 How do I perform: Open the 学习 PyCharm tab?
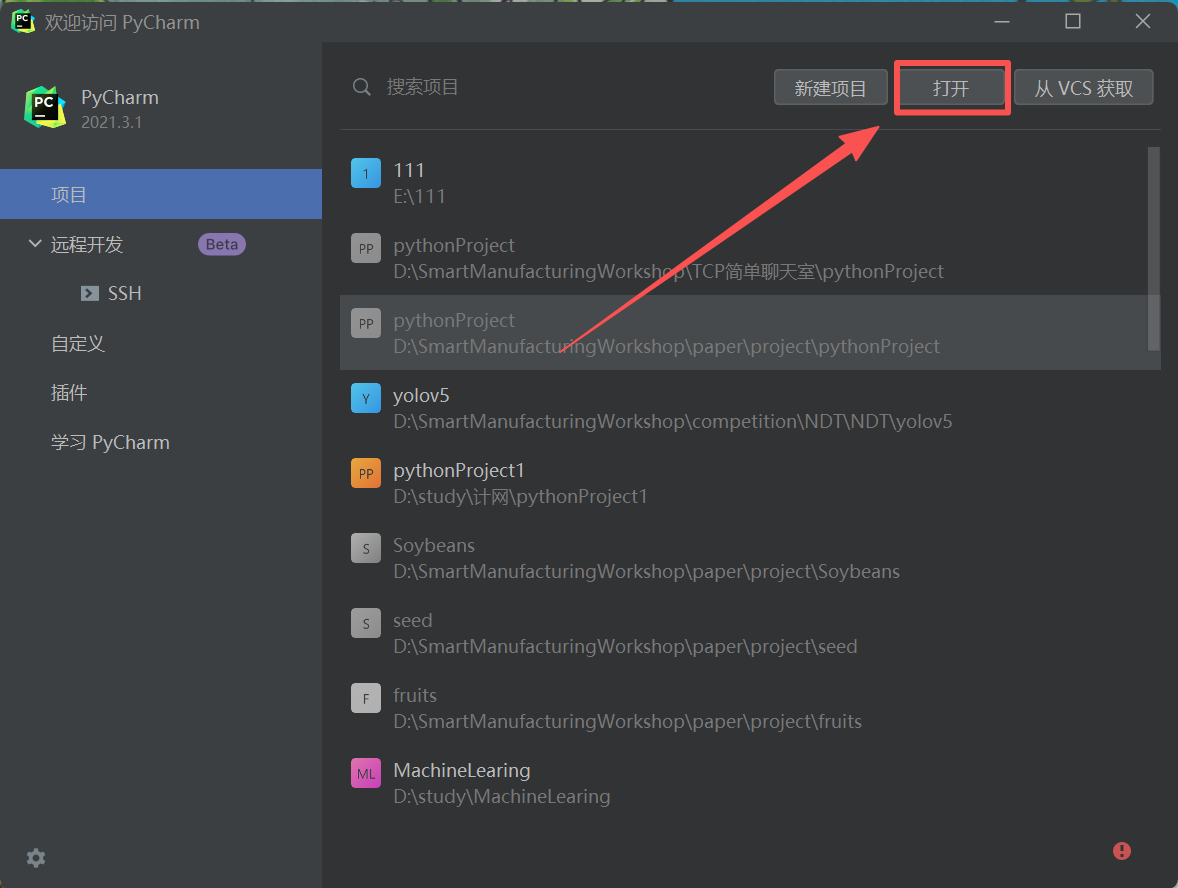tap(110, 442)
